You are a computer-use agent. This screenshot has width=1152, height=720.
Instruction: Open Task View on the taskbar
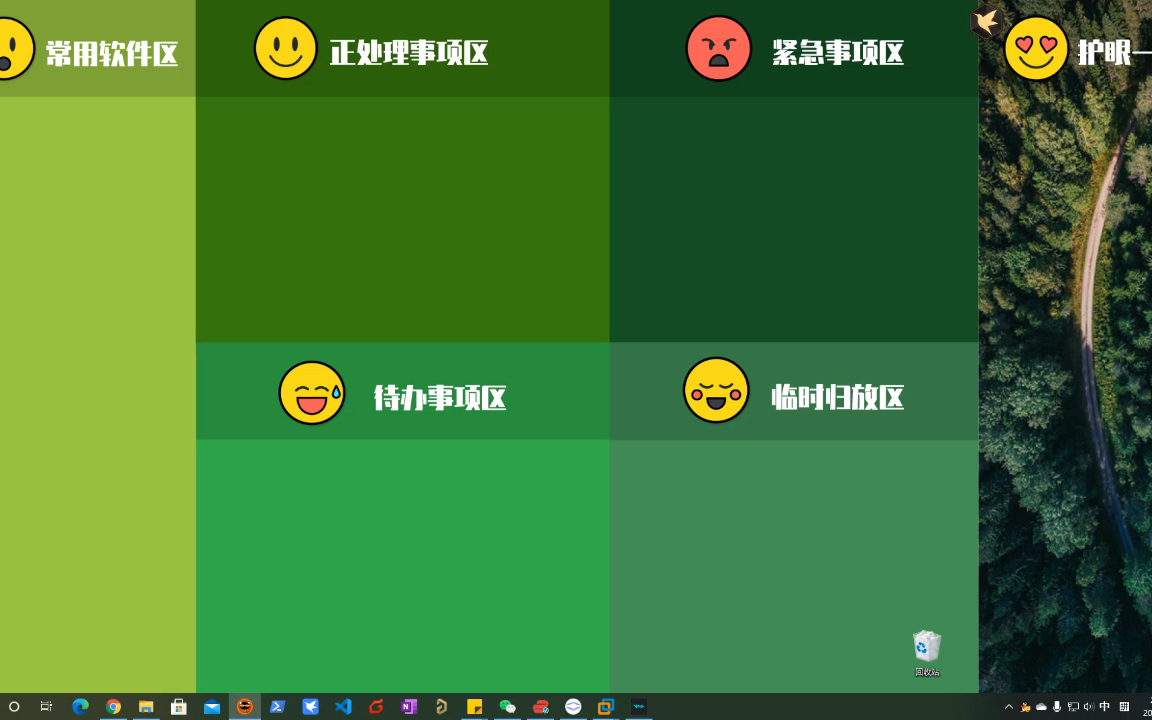pos(46,707)
